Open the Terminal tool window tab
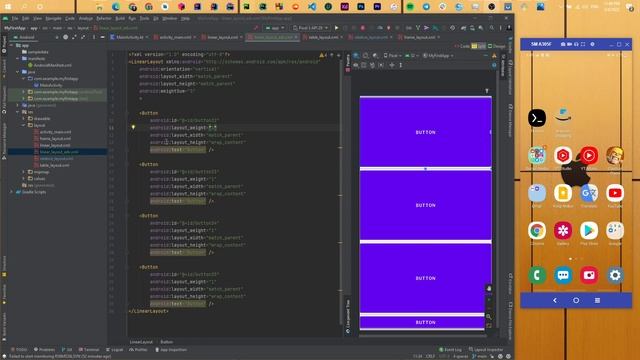Screen dimensions: 640x360 (x=89, y=350)
